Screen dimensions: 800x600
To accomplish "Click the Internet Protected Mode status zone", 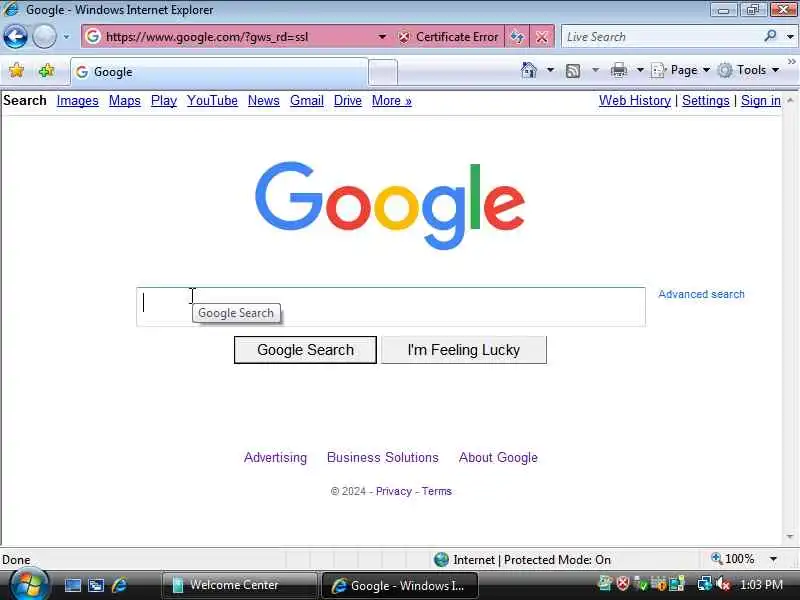I will 522,560.
